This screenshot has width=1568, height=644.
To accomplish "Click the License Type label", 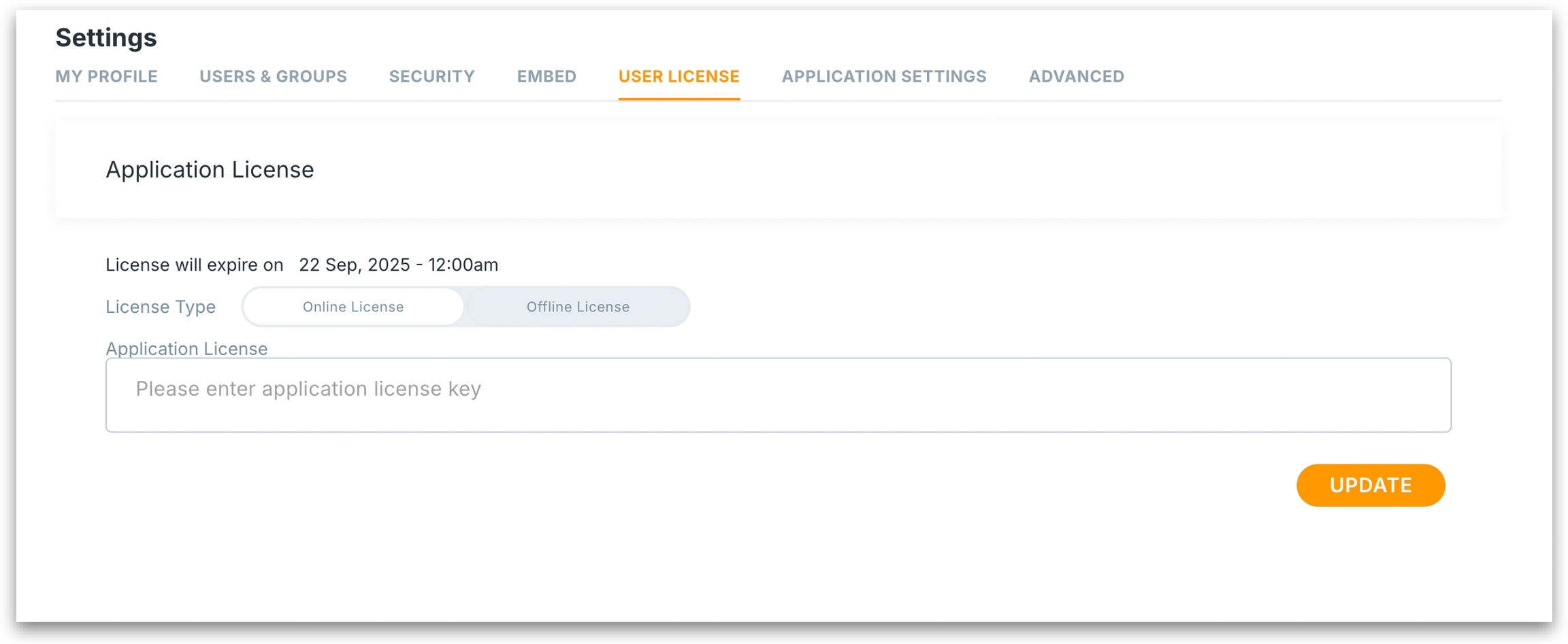I will (x=161, y=307).
